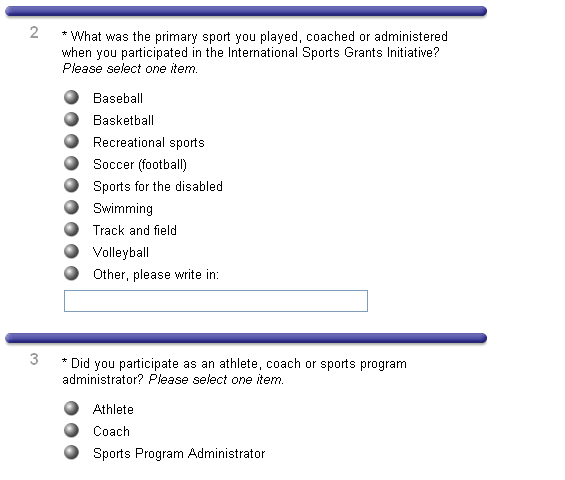
Task: Select Track and field option
Action: tap(71, 229)
